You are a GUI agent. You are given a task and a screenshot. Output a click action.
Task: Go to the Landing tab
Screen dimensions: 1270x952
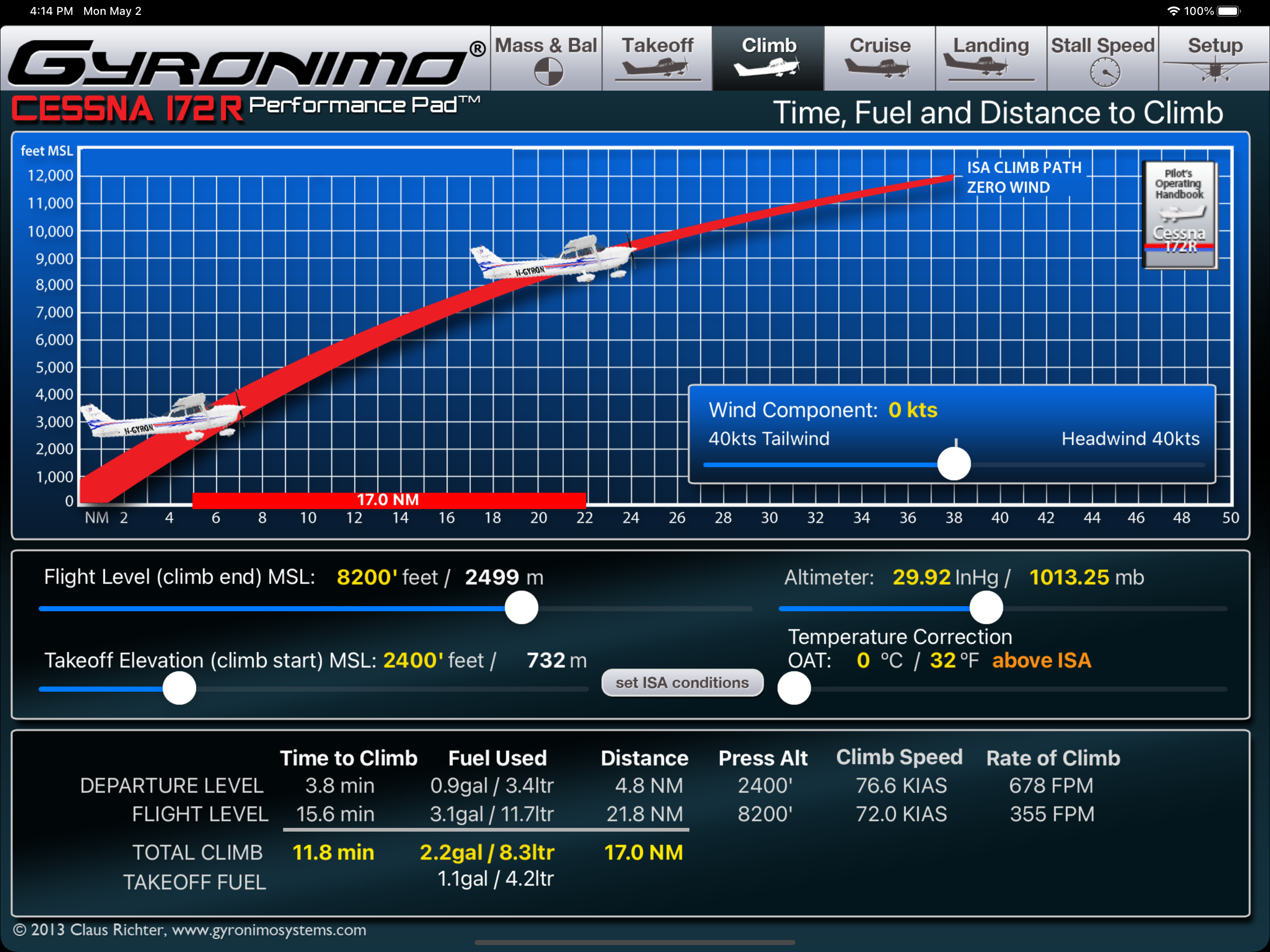[991, 58]
